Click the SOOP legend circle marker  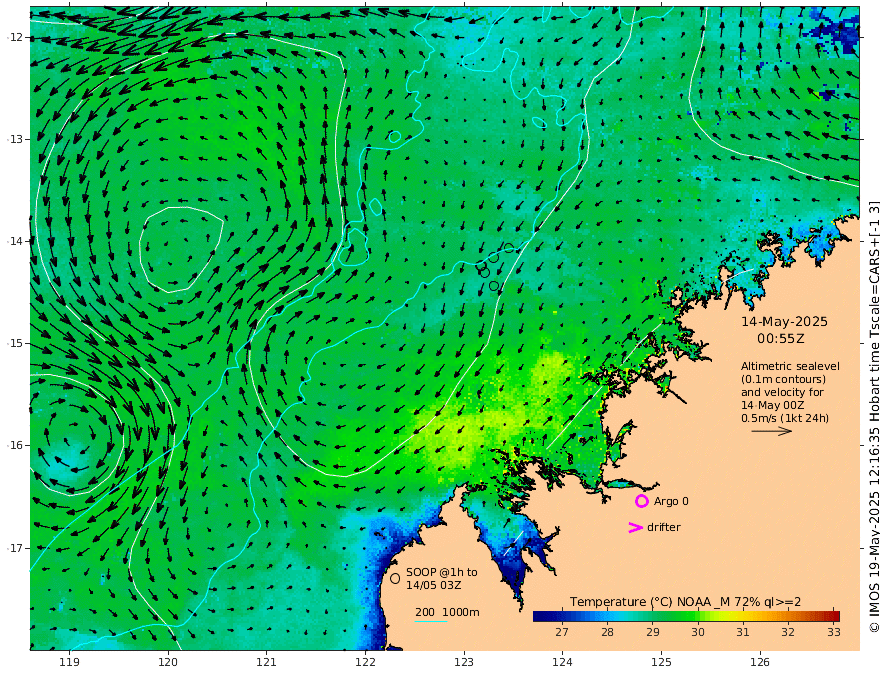coord(395,578)
